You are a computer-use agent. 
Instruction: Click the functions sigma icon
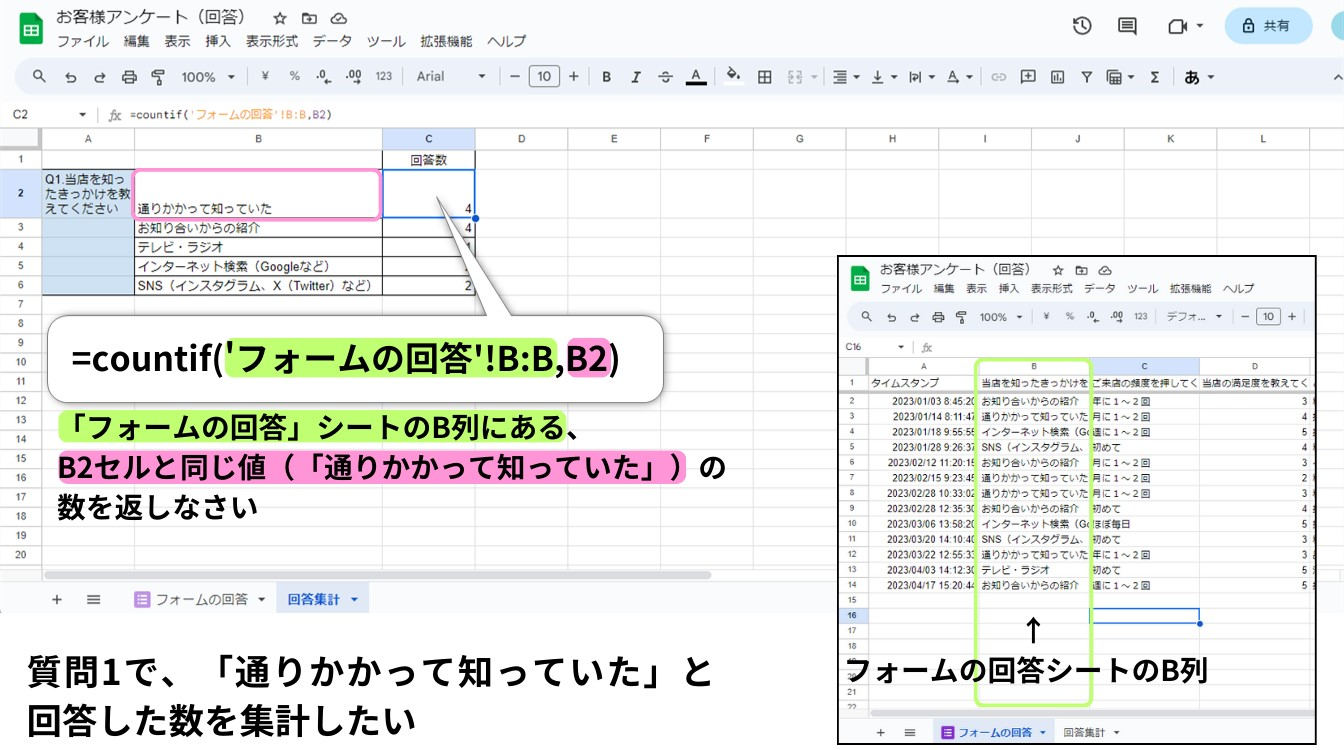tap(1155, 77)
